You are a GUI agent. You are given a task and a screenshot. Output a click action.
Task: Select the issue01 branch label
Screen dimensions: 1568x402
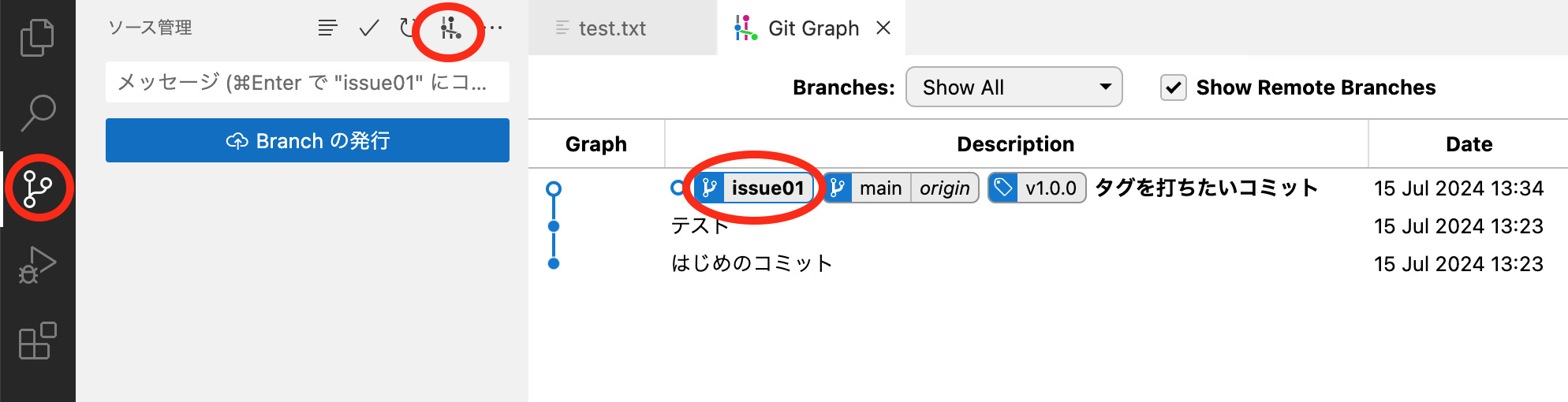(754, 188)
